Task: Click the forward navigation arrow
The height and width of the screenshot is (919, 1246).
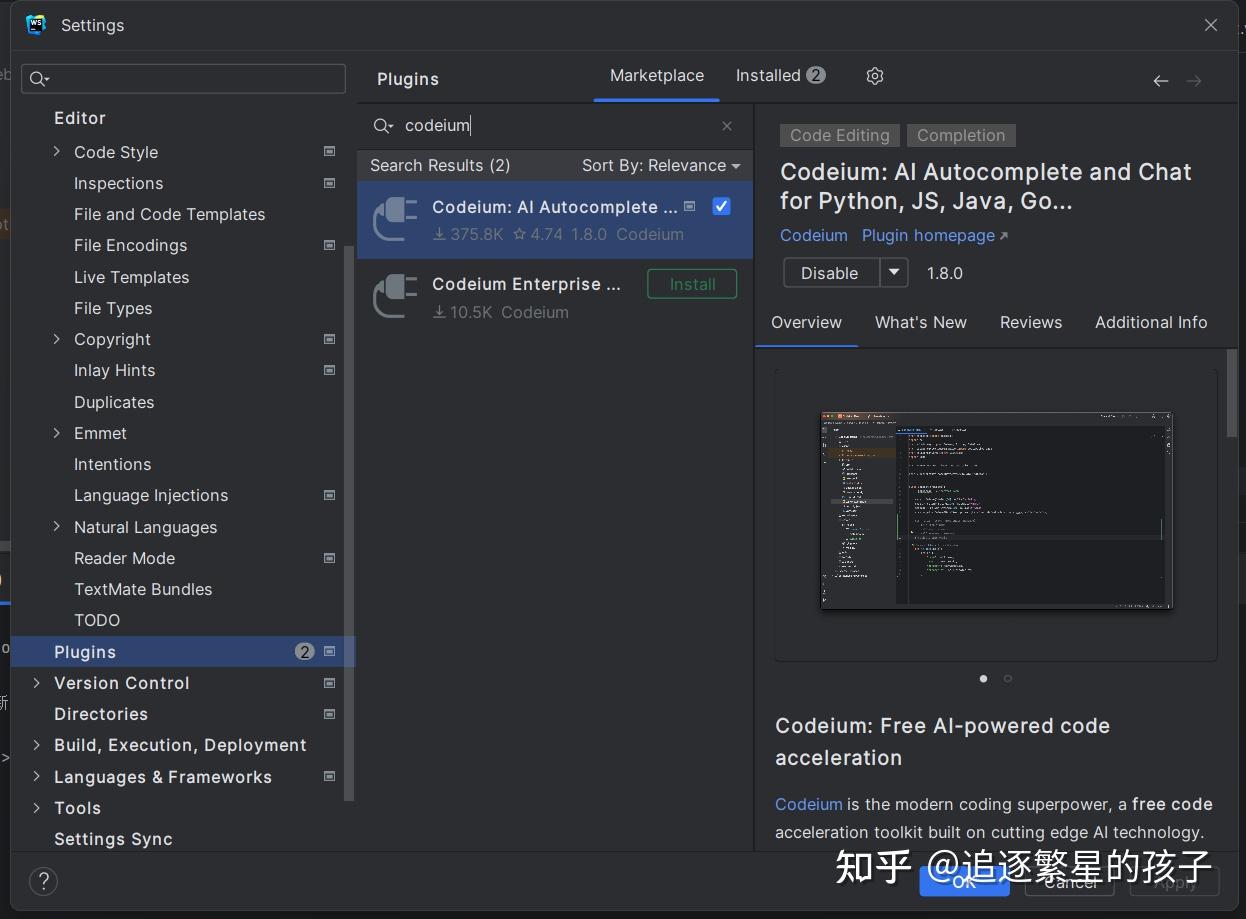Action: pos(1194,81)
